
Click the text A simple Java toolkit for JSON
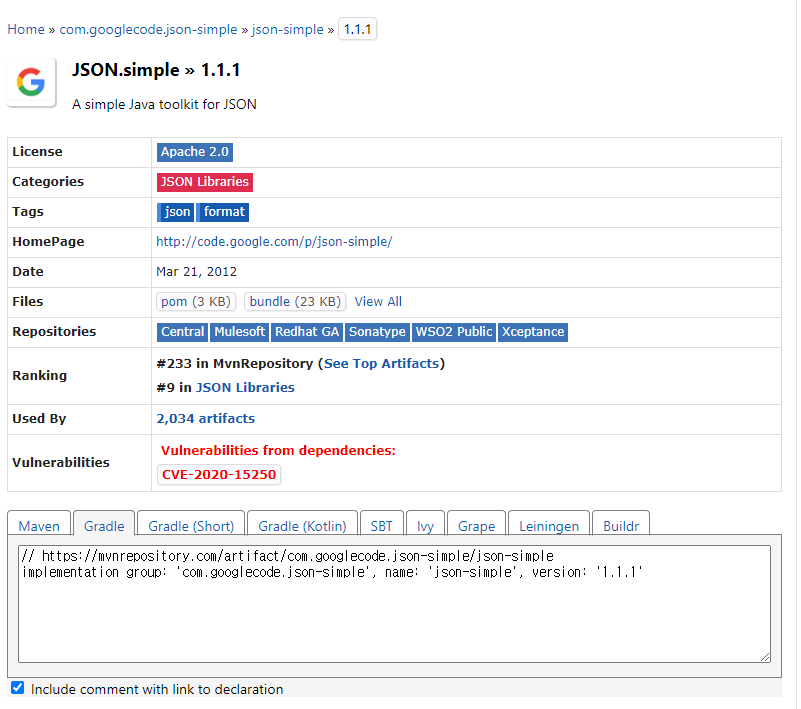(x=164, y=105)
